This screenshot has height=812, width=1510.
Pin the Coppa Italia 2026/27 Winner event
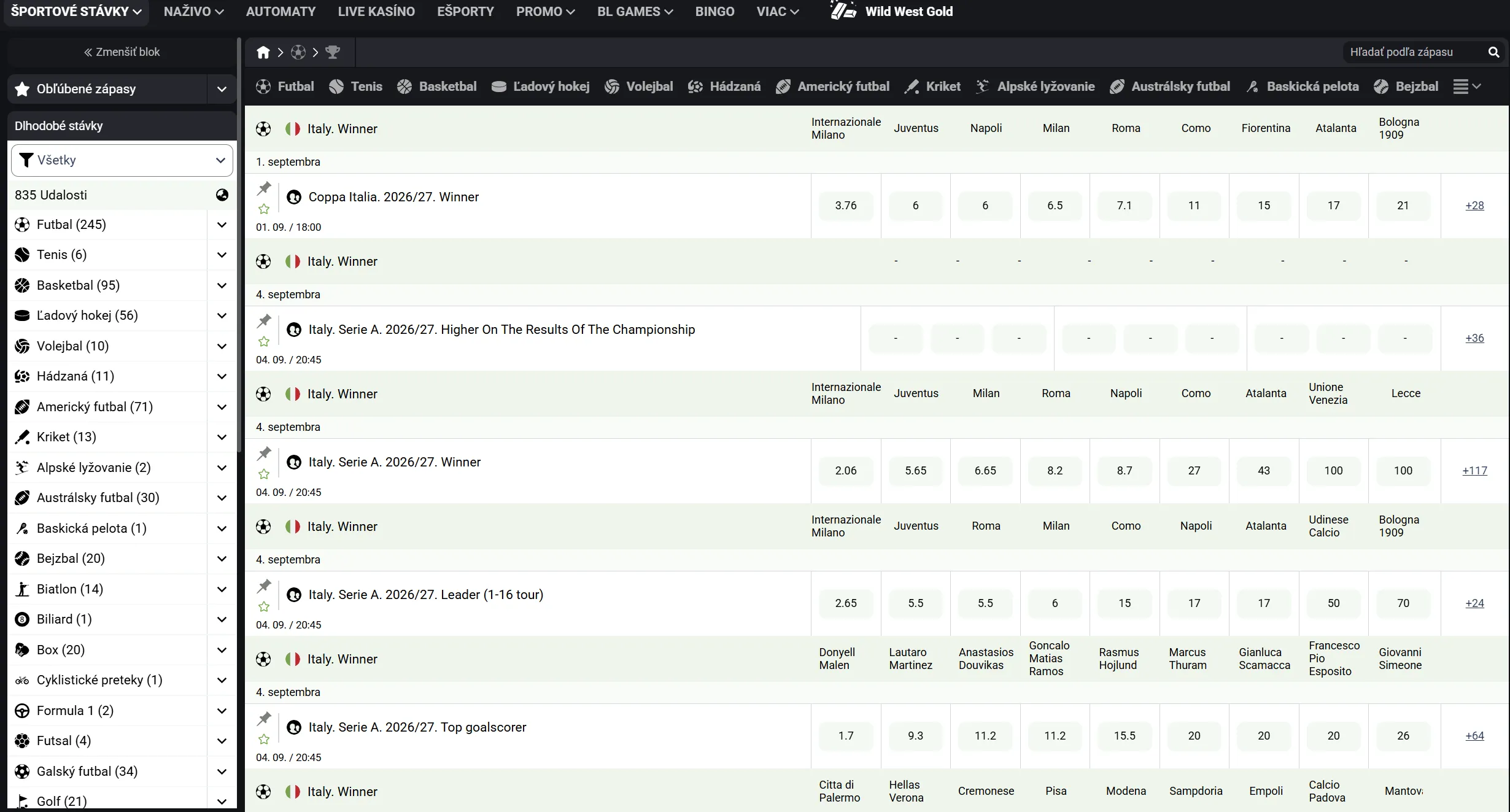coord(264,188)
